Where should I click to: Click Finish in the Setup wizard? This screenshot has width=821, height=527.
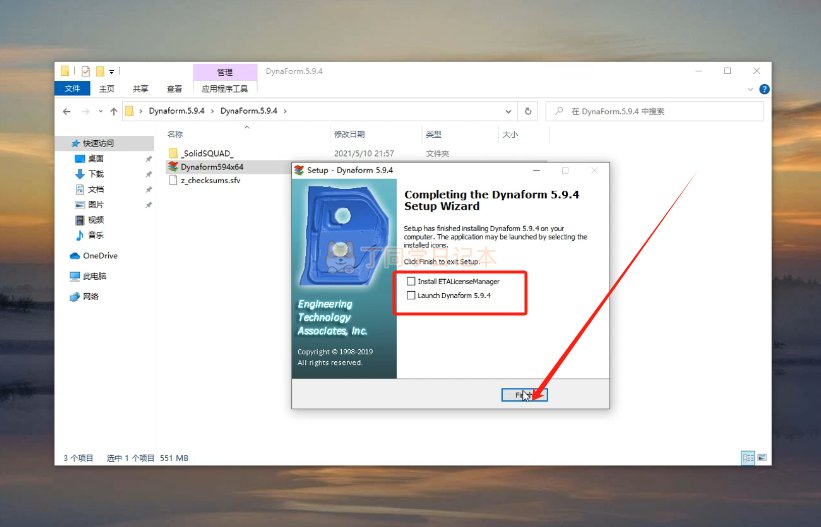[x=524, y=395]
